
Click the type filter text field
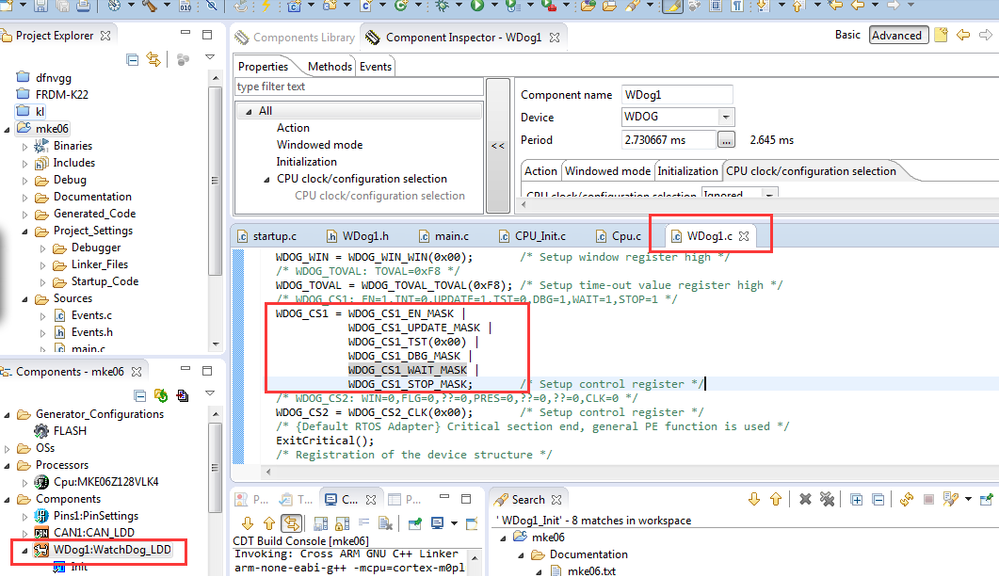point(359,87)
